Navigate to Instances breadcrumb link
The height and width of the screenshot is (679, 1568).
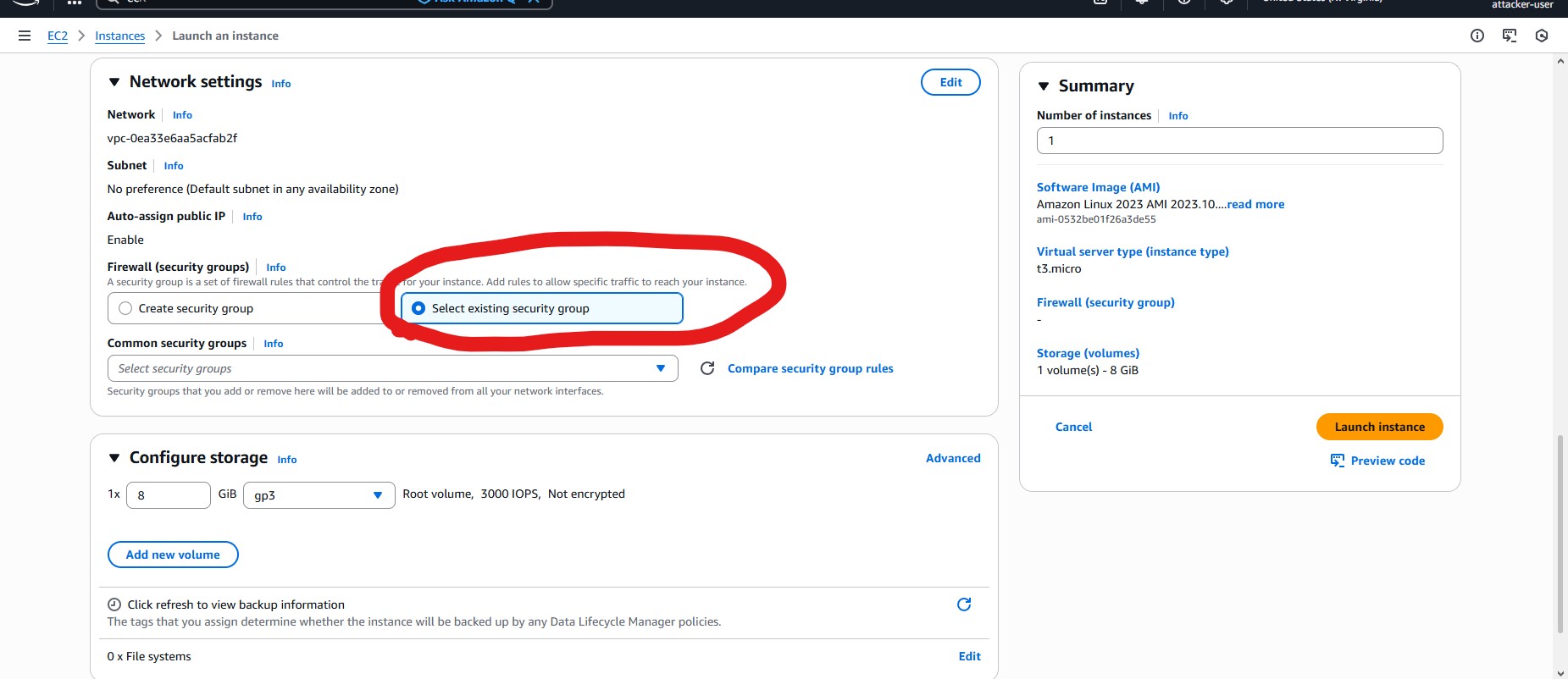tap(119, 36)
